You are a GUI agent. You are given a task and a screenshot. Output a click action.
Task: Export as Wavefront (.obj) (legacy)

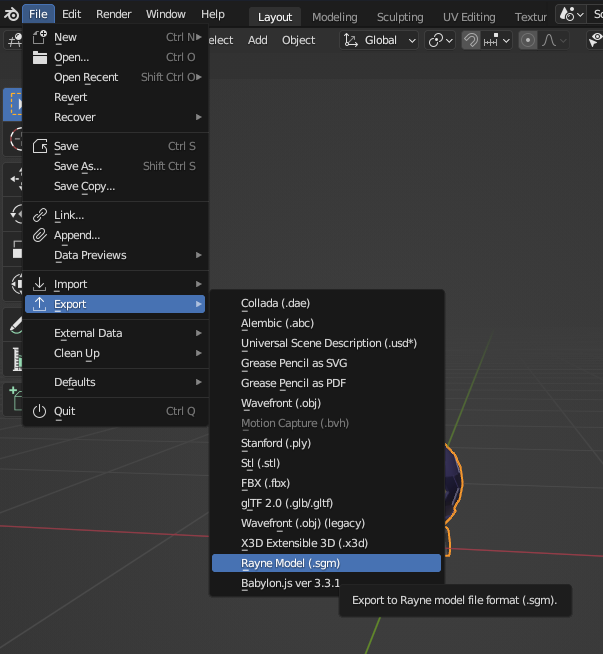click(326, 523)
